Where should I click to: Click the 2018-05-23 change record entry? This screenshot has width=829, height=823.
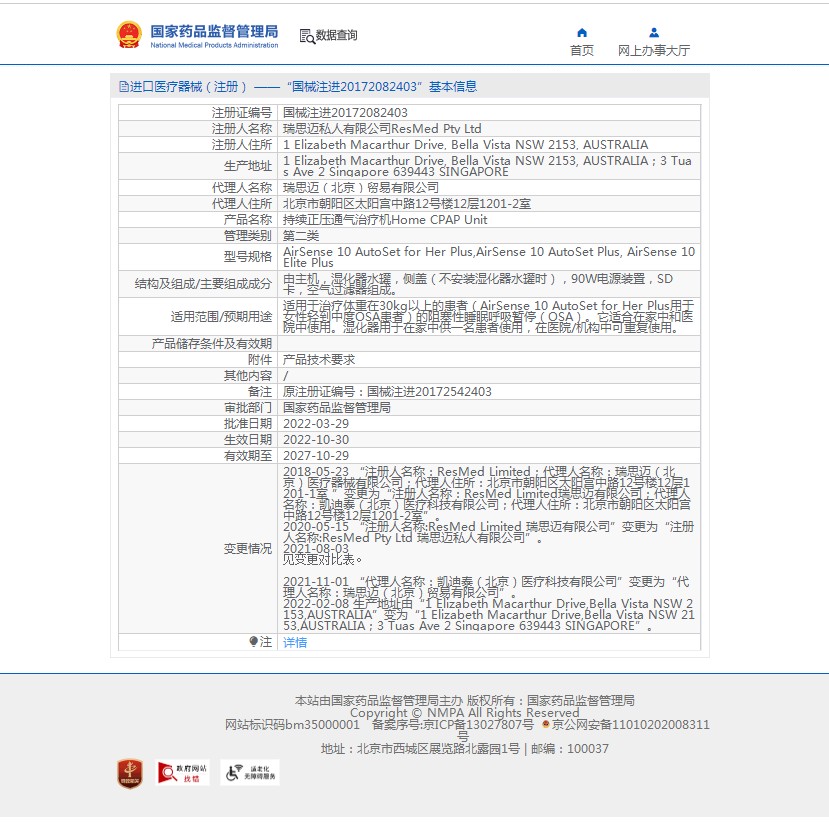click(x=487, y=494)
